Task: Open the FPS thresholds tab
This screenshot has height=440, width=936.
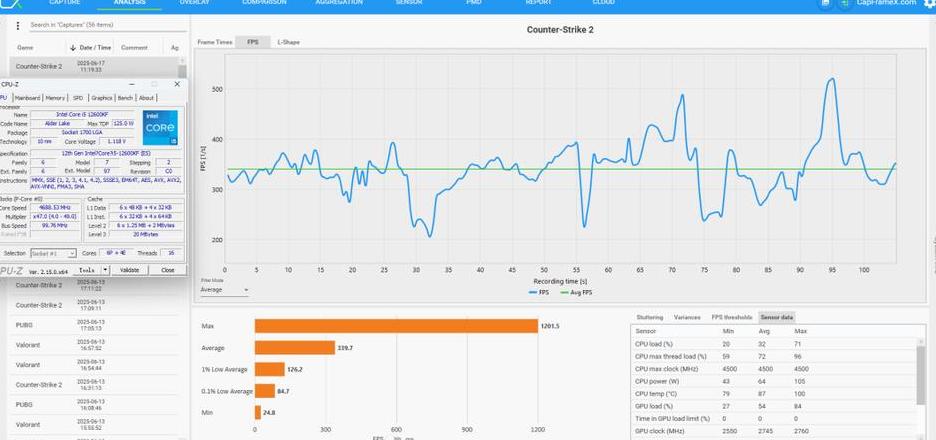Action: coord(731,318)
